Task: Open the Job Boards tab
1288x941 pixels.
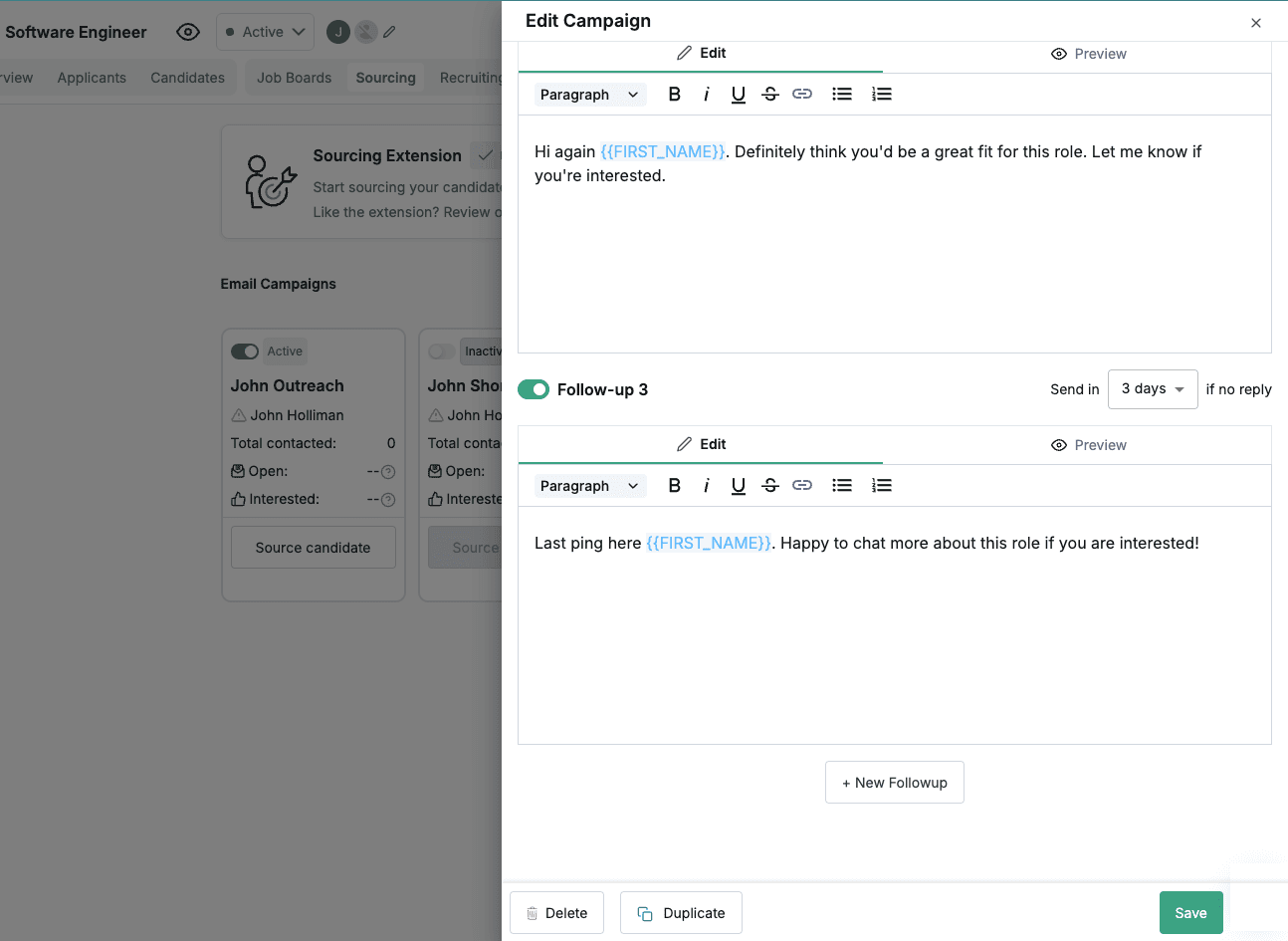Action: [294, 78]
